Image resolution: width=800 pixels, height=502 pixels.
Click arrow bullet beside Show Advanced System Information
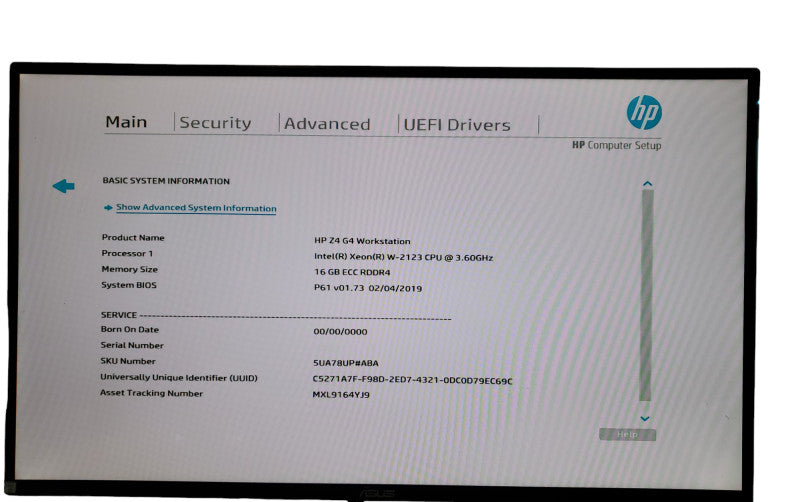pyautogui.click(x=108, y=208)
